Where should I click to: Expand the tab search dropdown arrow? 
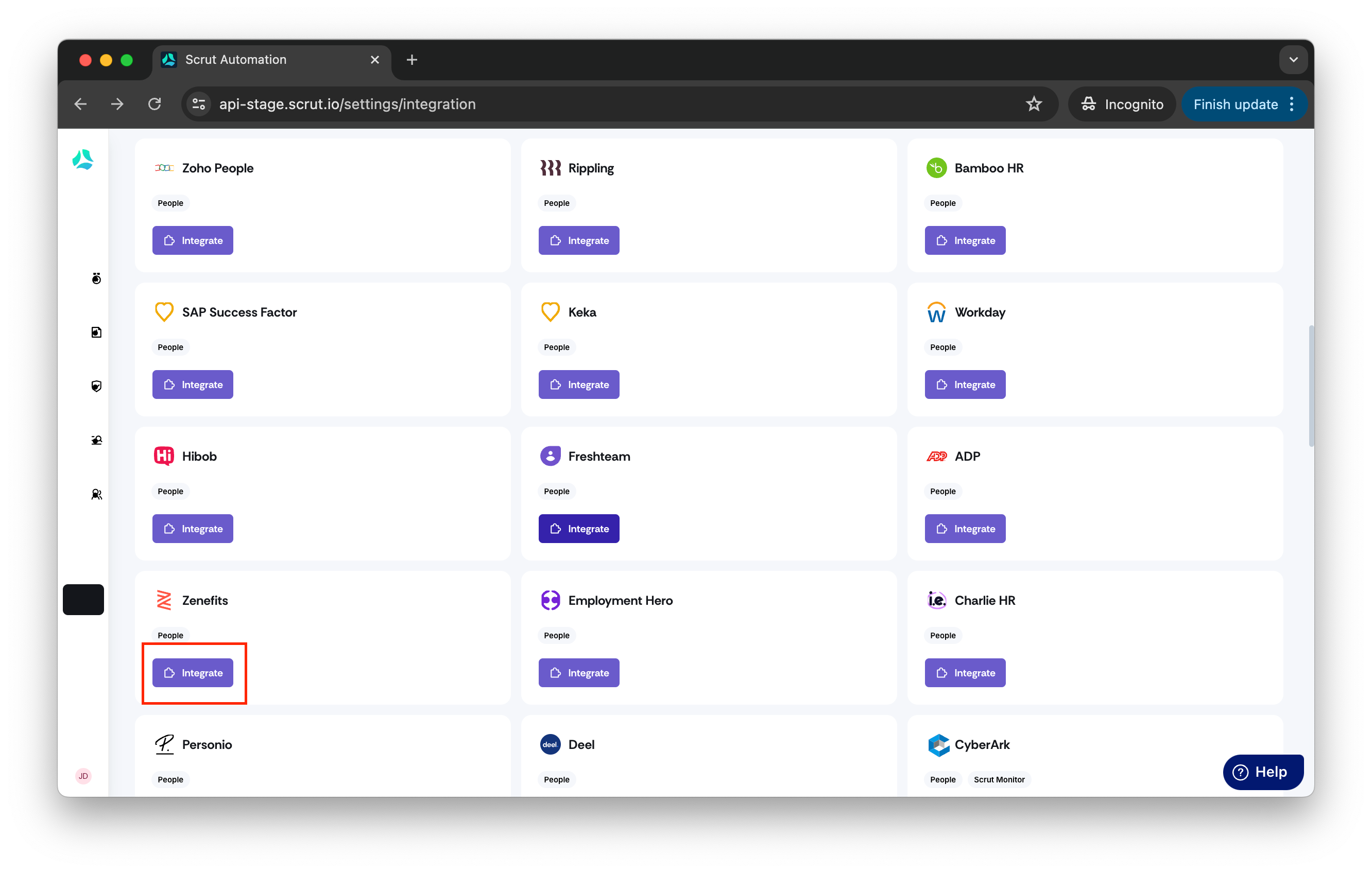1293,60
